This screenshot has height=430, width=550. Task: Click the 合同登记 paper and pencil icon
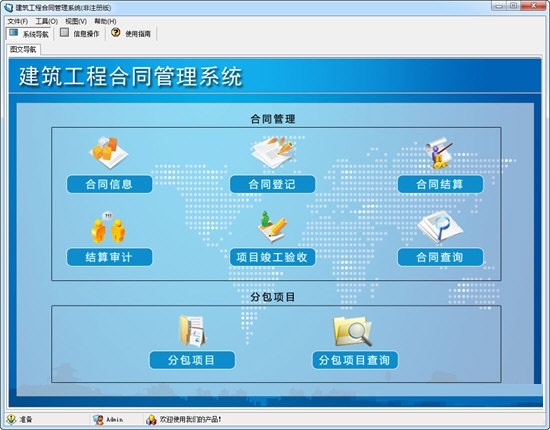pos(273,153)
